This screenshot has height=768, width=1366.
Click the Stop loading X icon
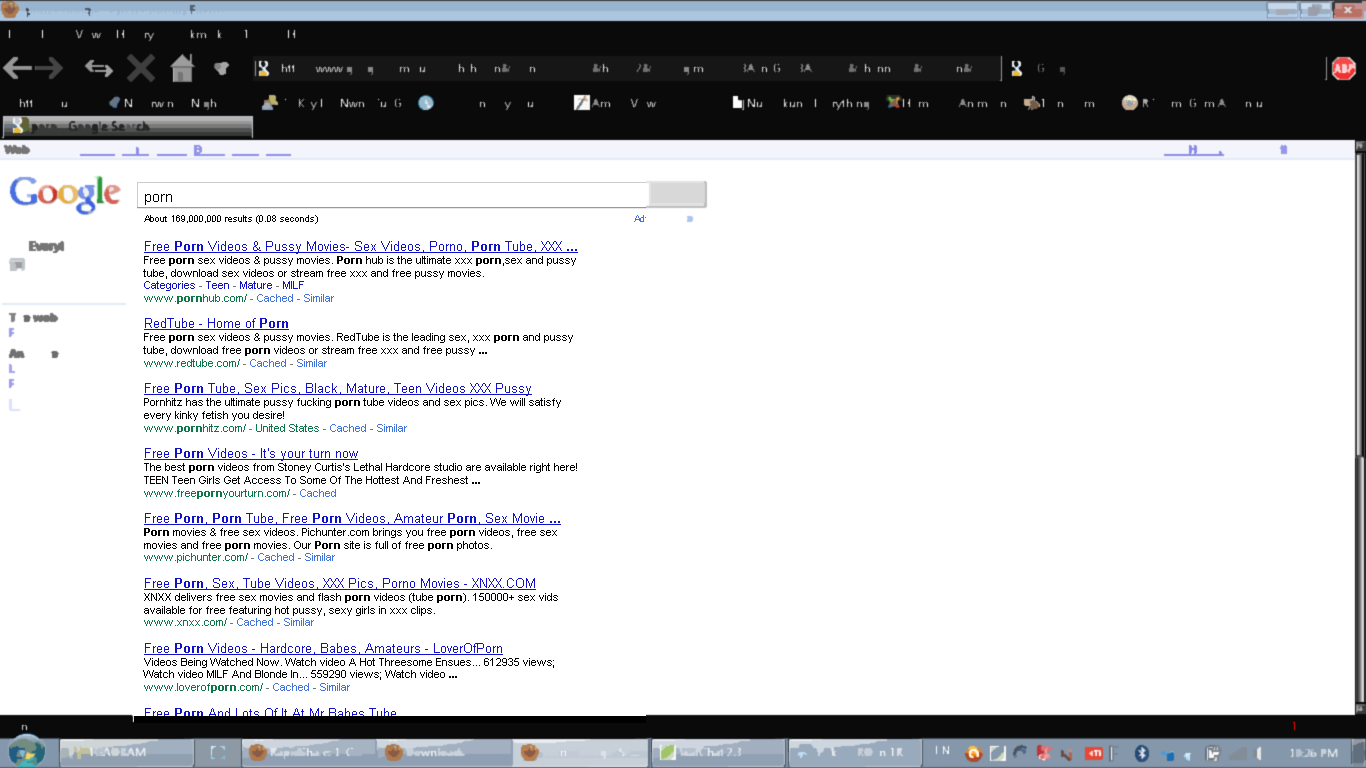click(x=141, y=68)
